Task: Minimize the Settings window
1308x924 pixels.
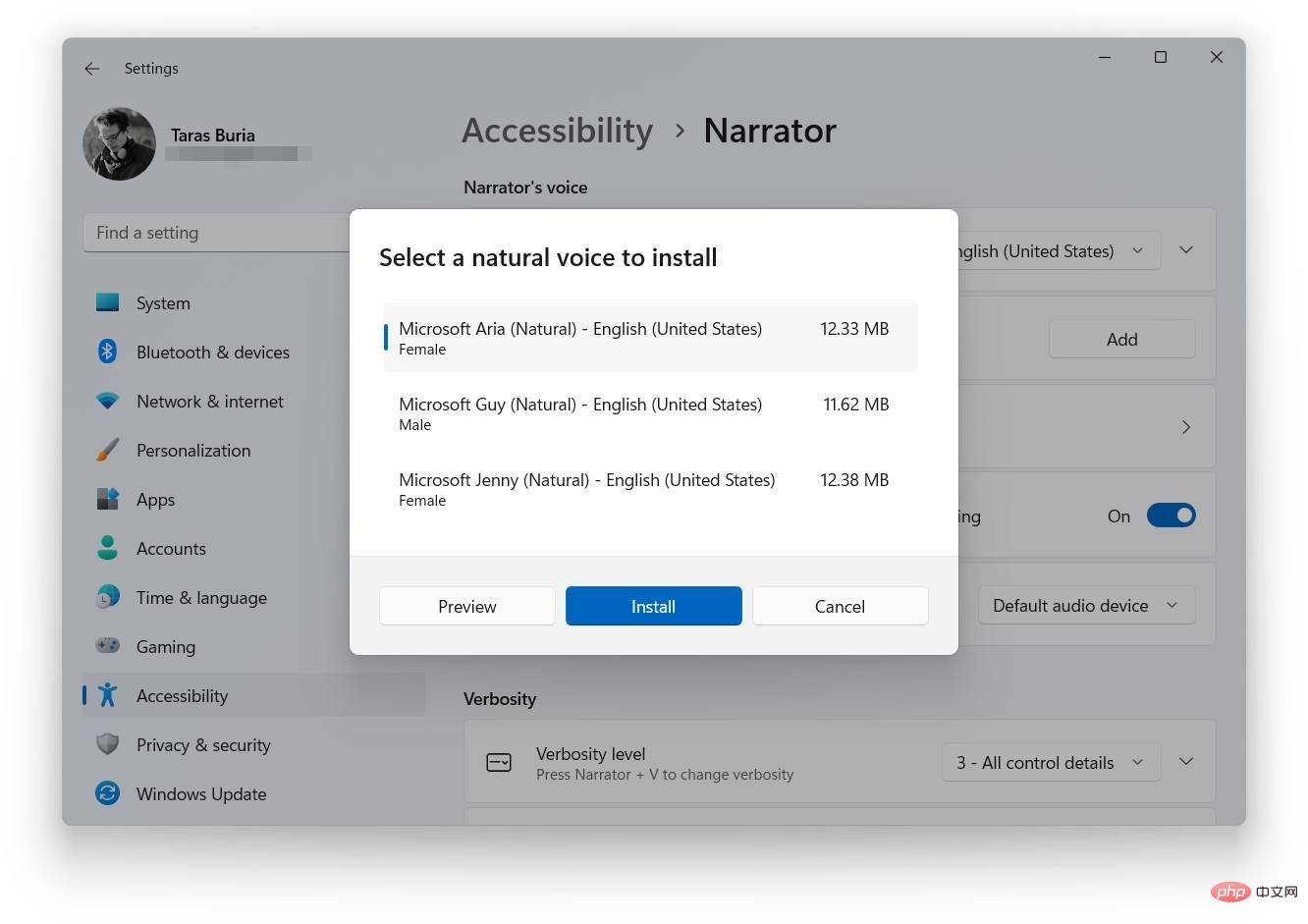Action: 1105,57
